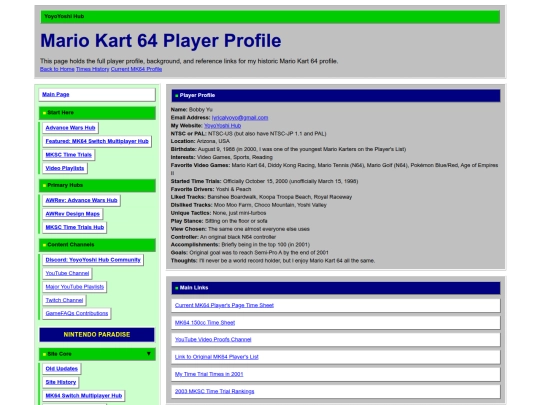Viewport: 540px width, 405px height.
Task: Open YoyoYoshi Hub website link in profile
Action: (x=222, y=126)
